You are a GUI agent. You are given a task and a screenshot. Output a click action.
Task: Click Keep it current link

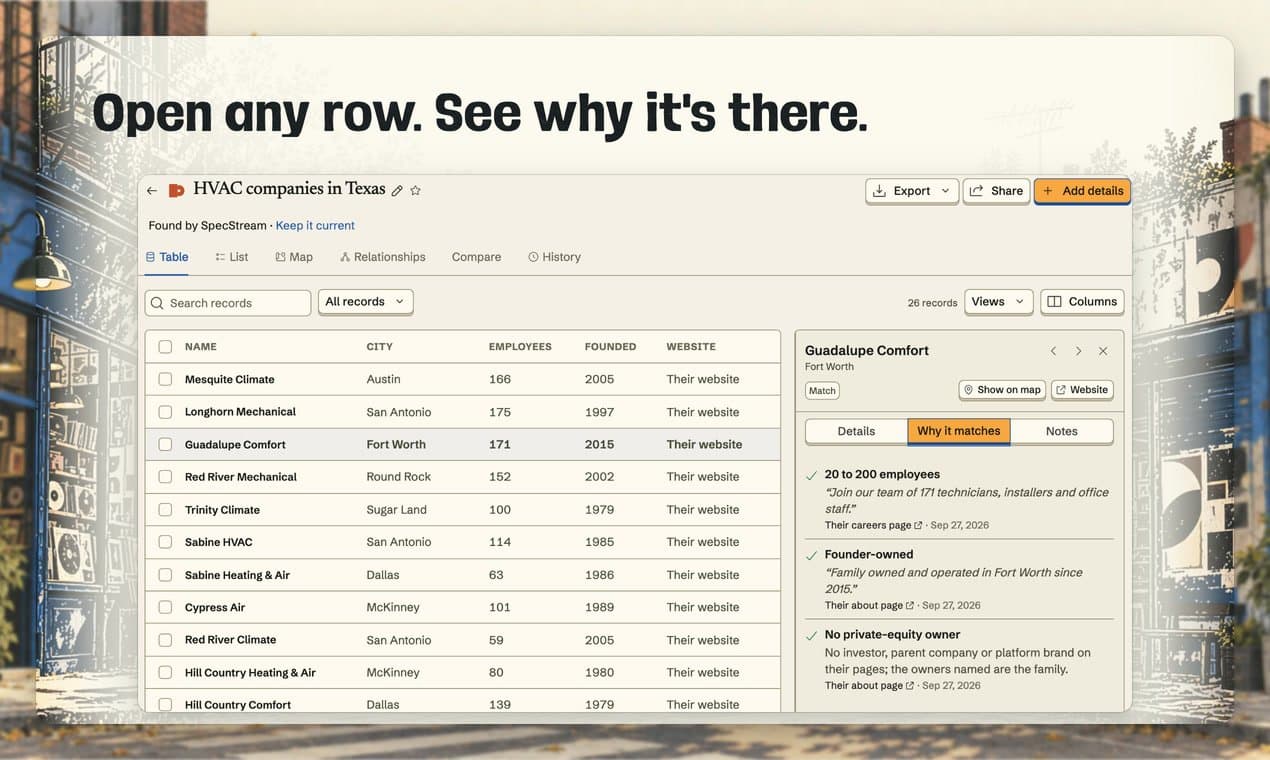(x=315, y=226)
